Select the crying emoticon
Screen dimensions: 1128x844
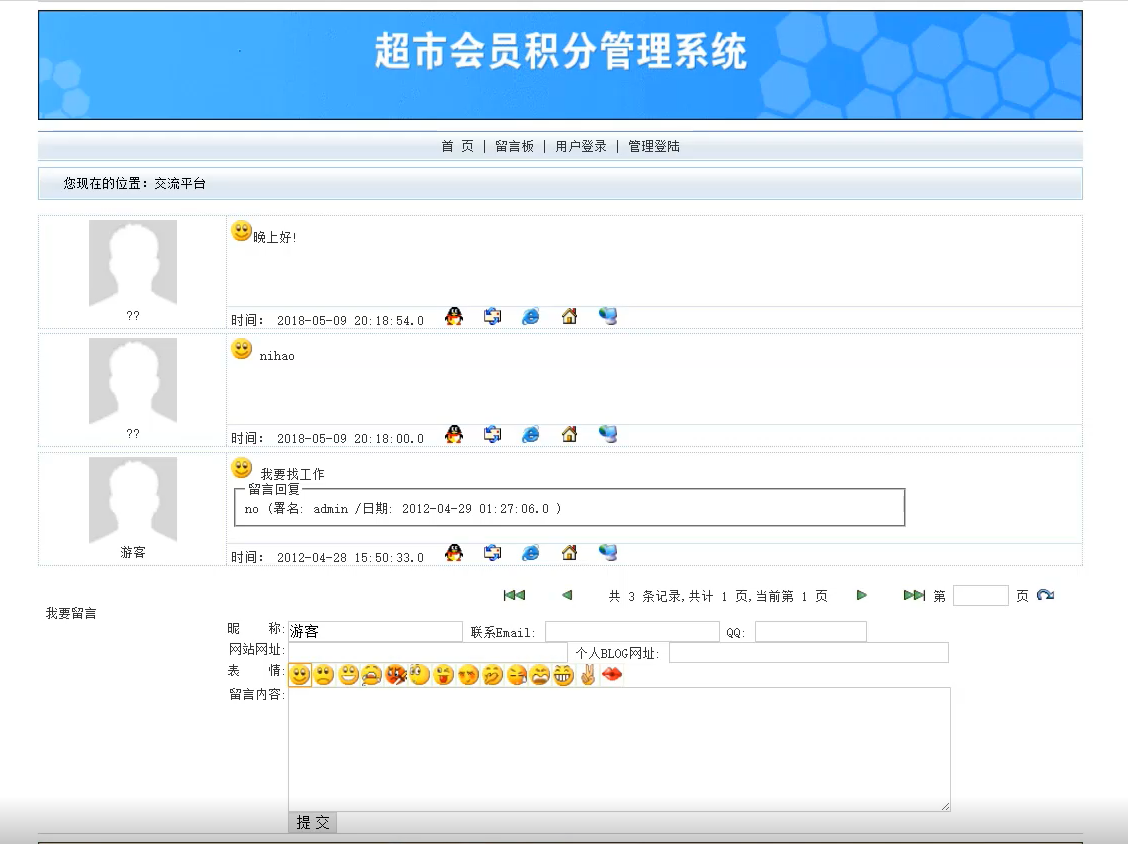click(x=372, y=675)
